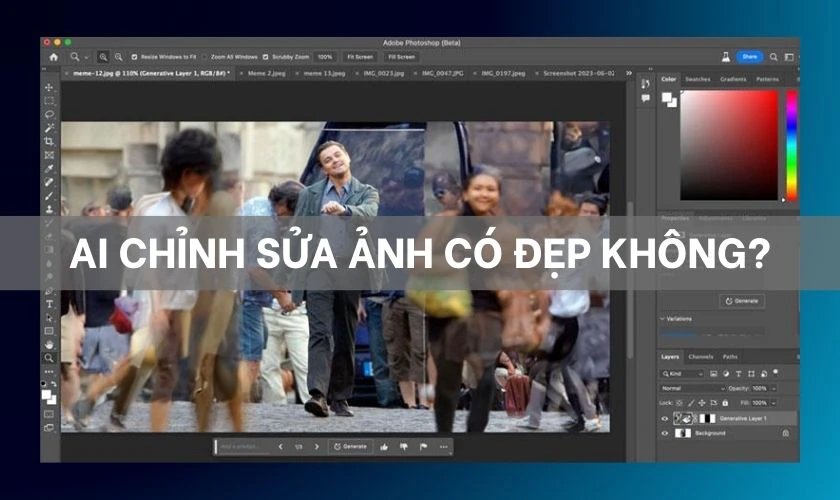Choose Zoom Out mode in options bar

click(118, 57)
